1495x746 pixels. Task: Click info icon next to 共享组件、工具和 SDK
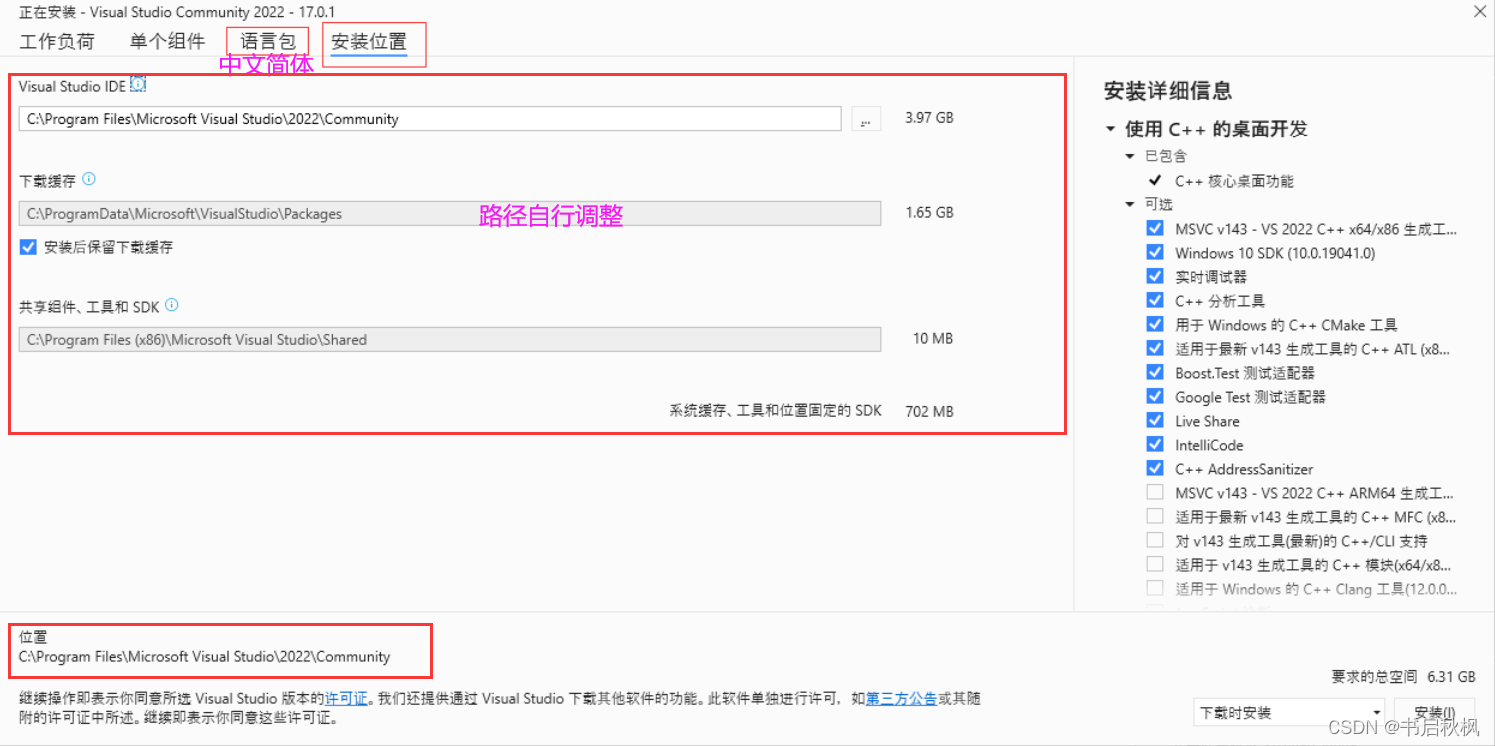[172, 305]
